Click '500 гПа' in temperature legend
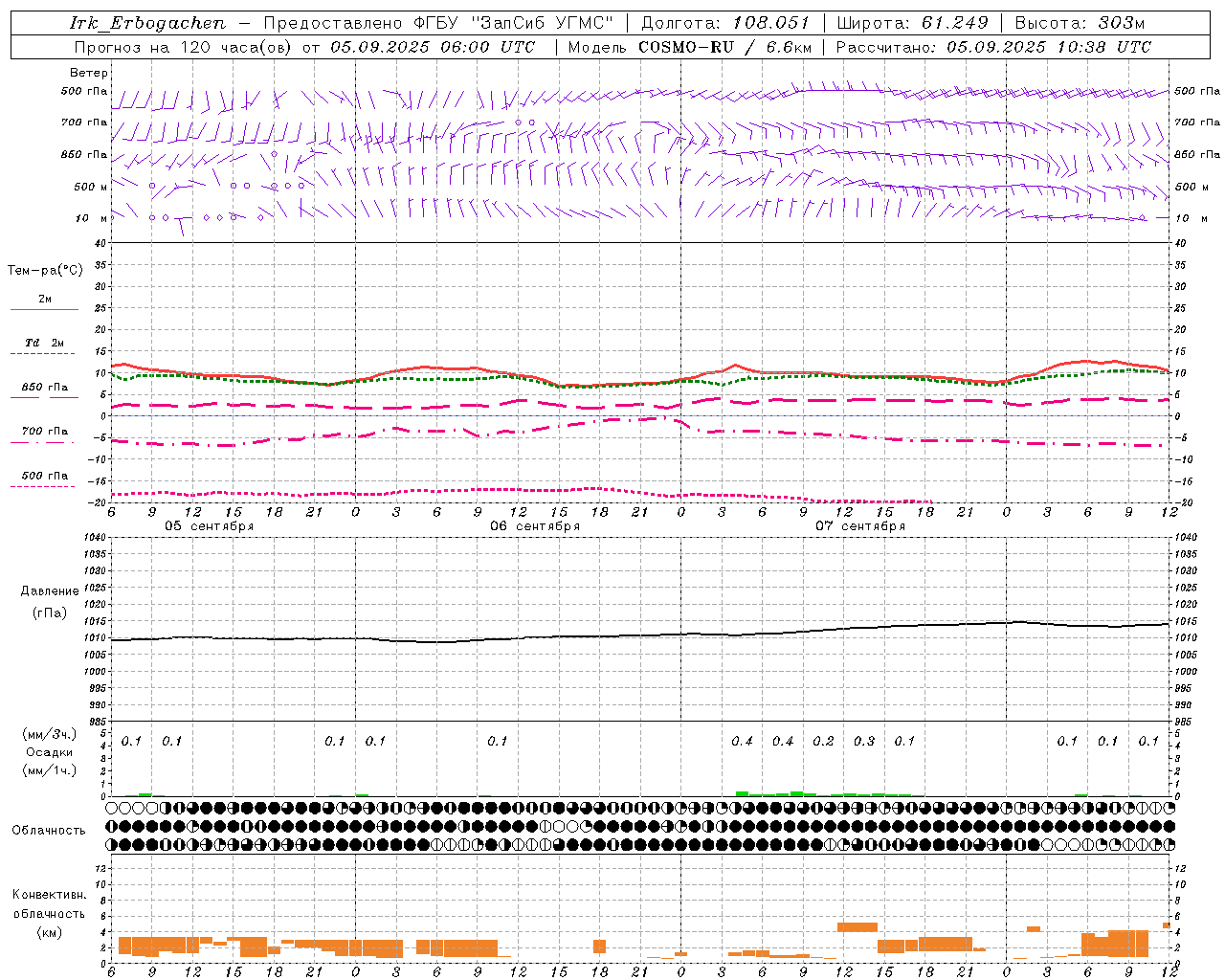Screen dimensions: 1225x980 click(45, 476)
